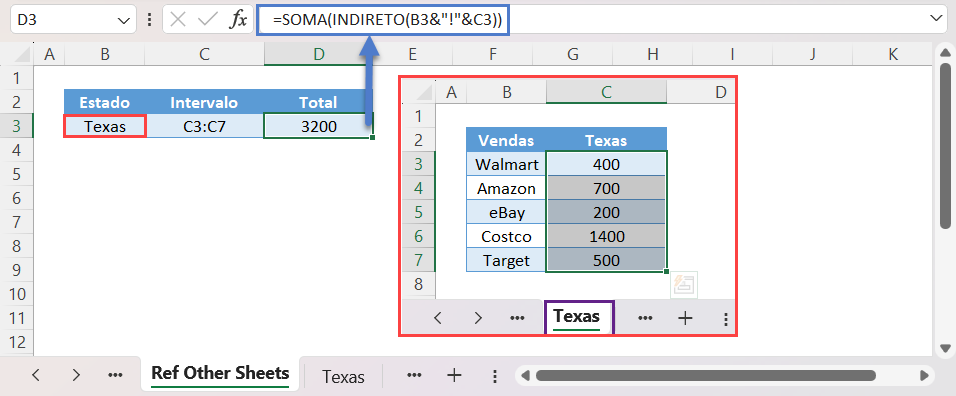Click Amazon in the inset picture
Image resolution: width=956 pixels, height=396 pixels.
506,188
